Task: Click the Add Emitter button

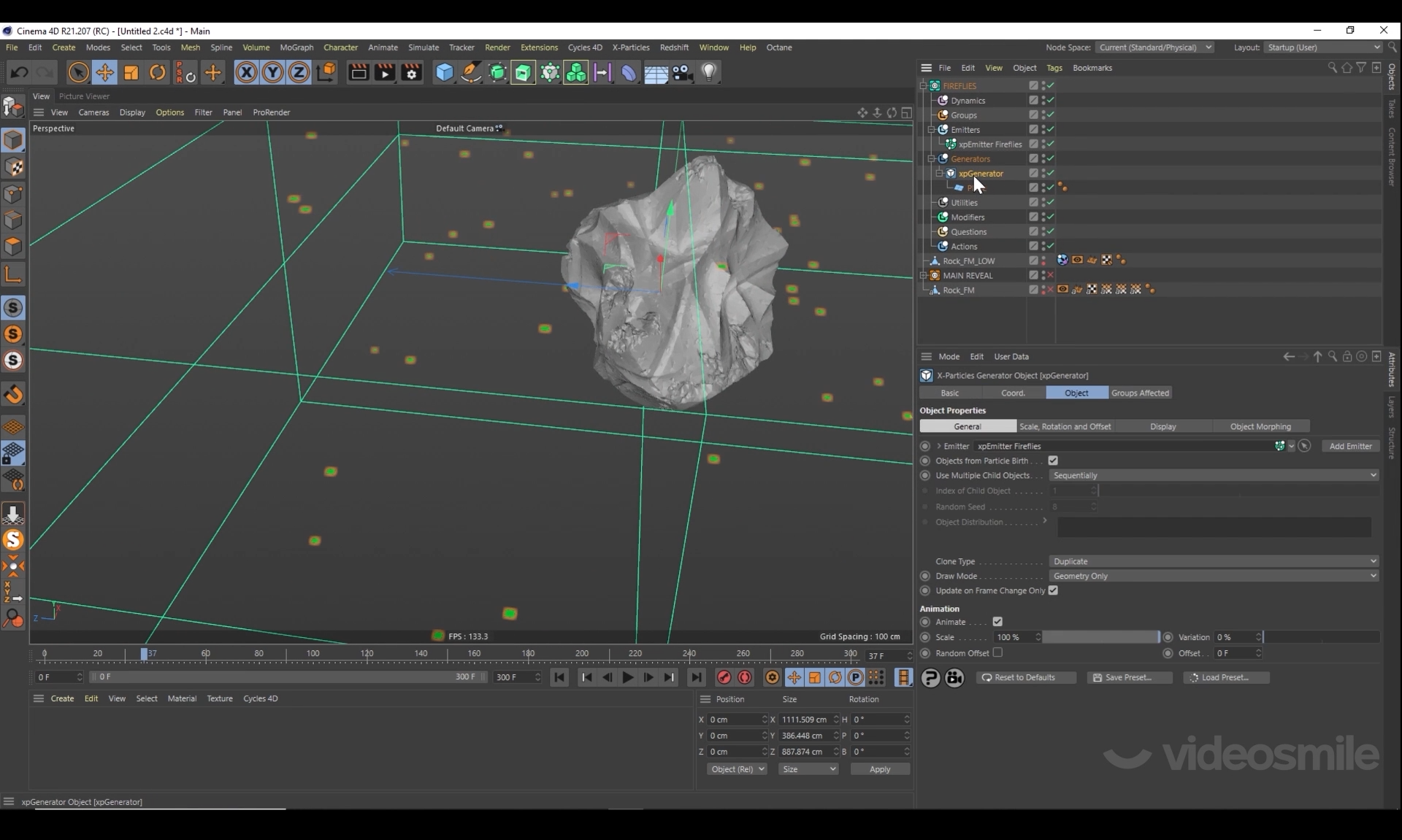Action: pos(1350,446)
